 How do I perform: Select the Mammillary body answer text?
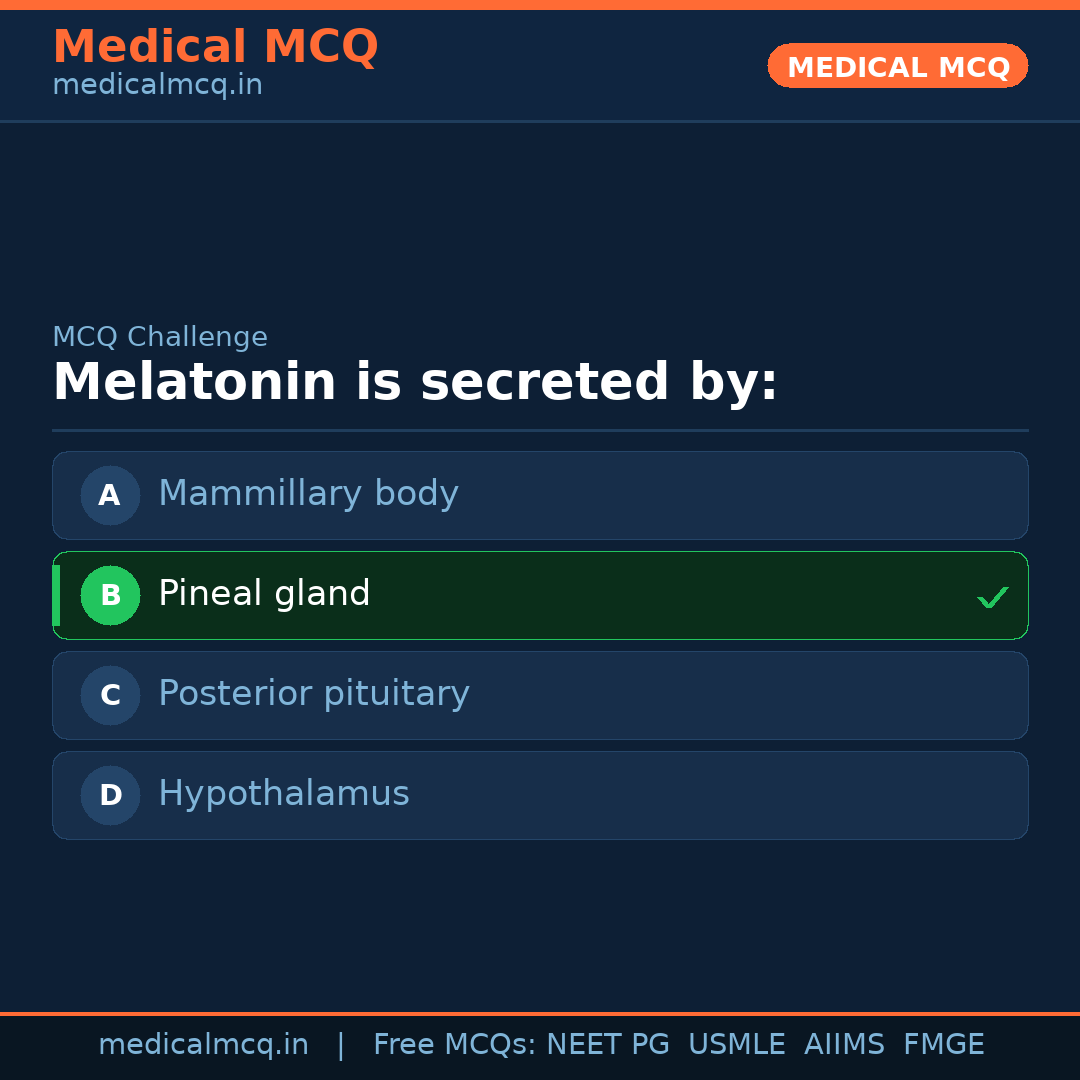pos(308,494)
